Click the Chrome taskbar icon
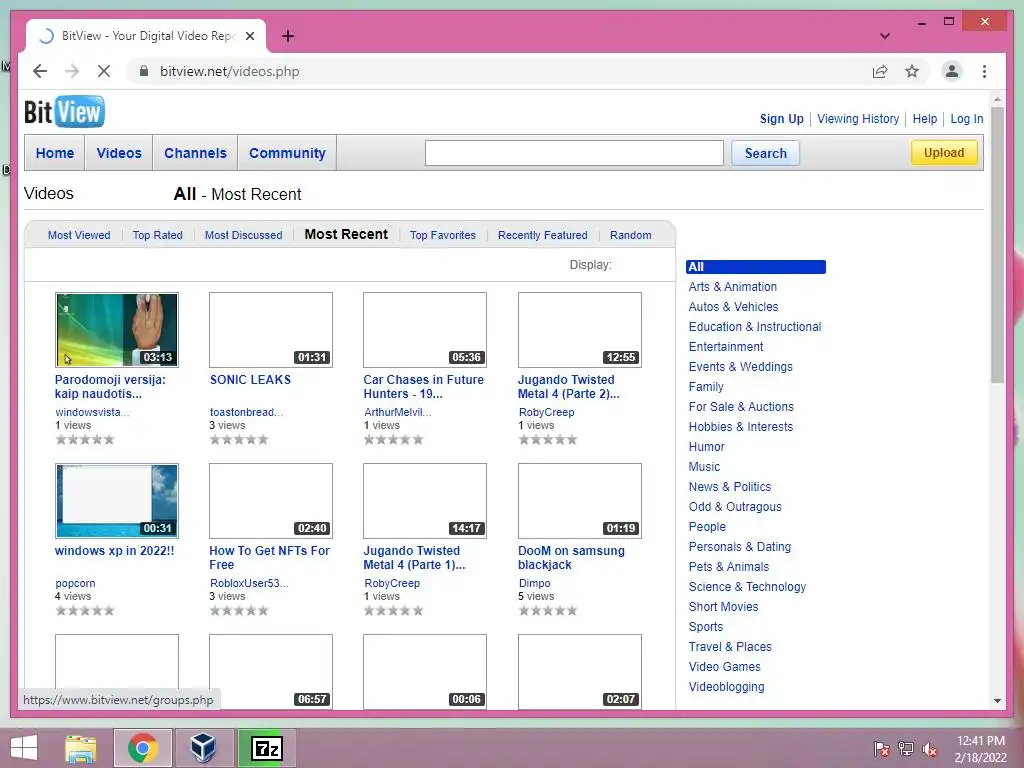This screenshot has width=1024, height=768. point(143,748)
